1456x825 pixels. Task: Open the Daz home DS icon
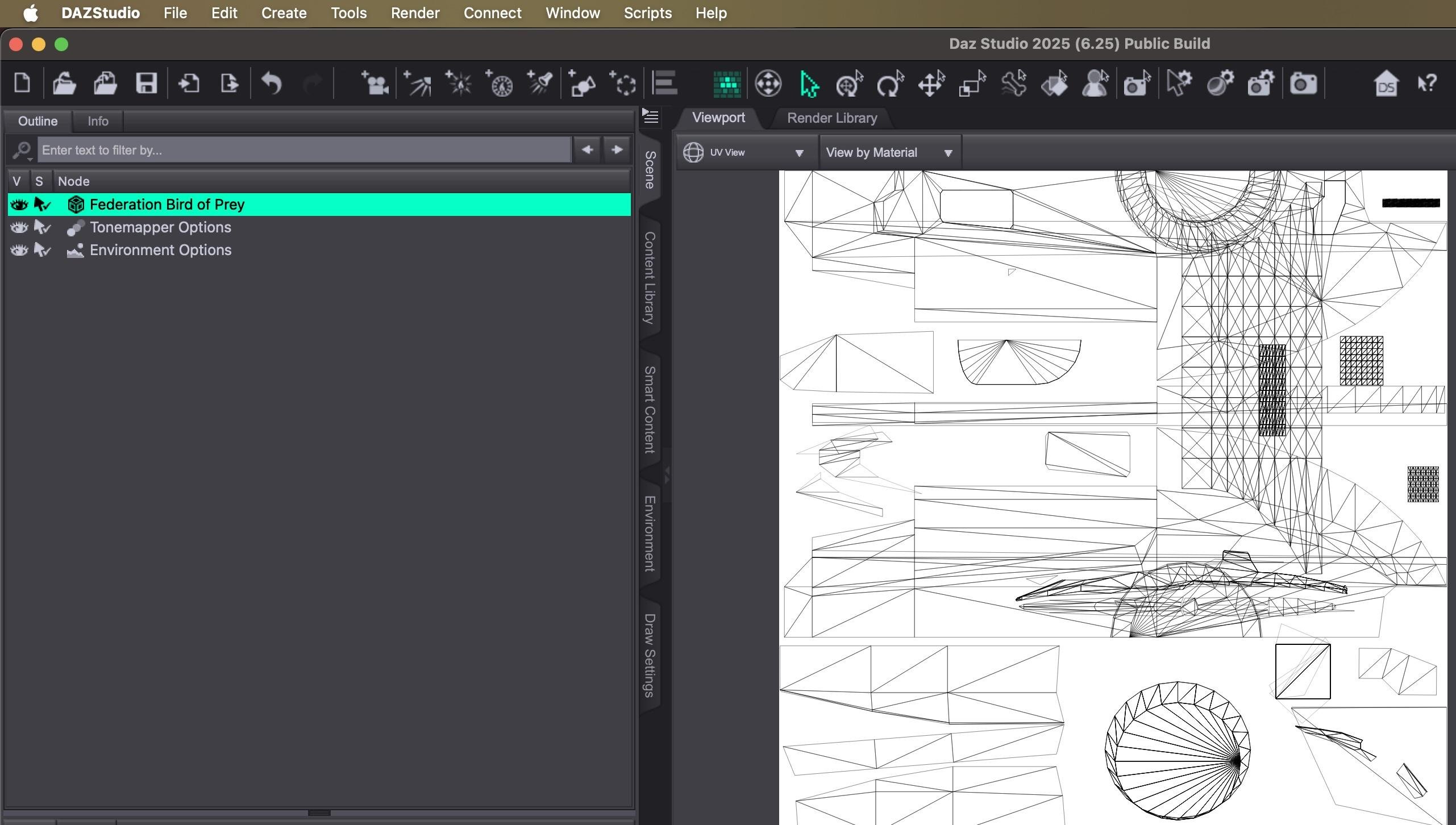coord(1386,84)
